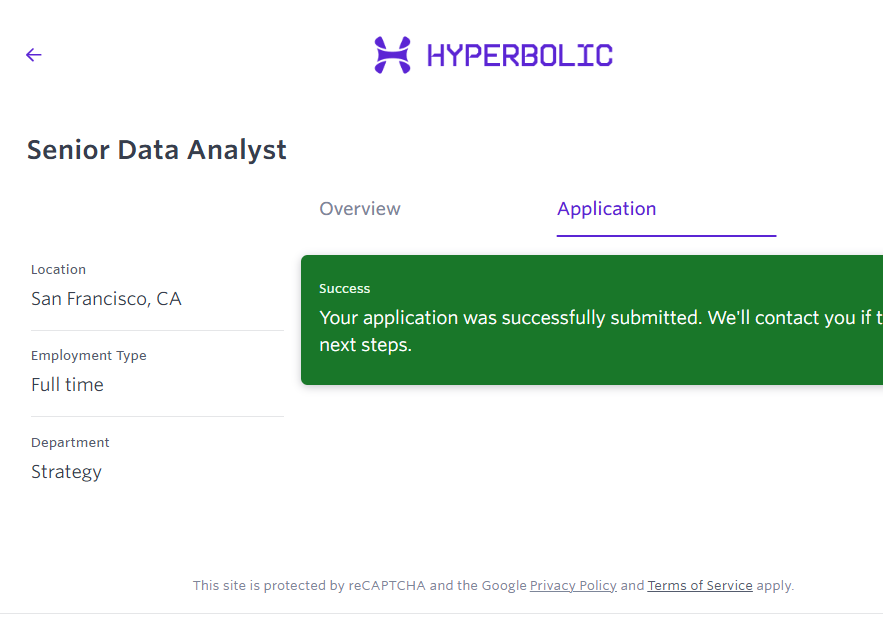Click the Hyperbolic logo symbol
883x624 pixels.
click(x=392, y=55)
